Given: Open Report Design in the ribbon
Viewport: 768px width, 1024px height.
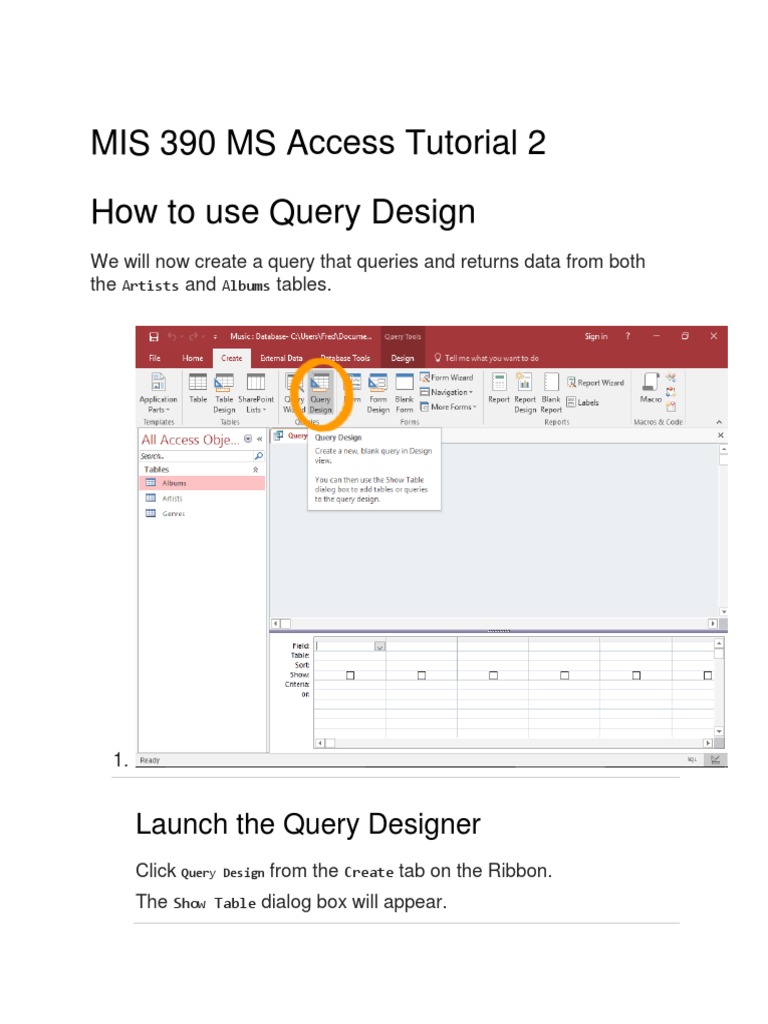Looking at the screenshot, I should click(525, 392).
